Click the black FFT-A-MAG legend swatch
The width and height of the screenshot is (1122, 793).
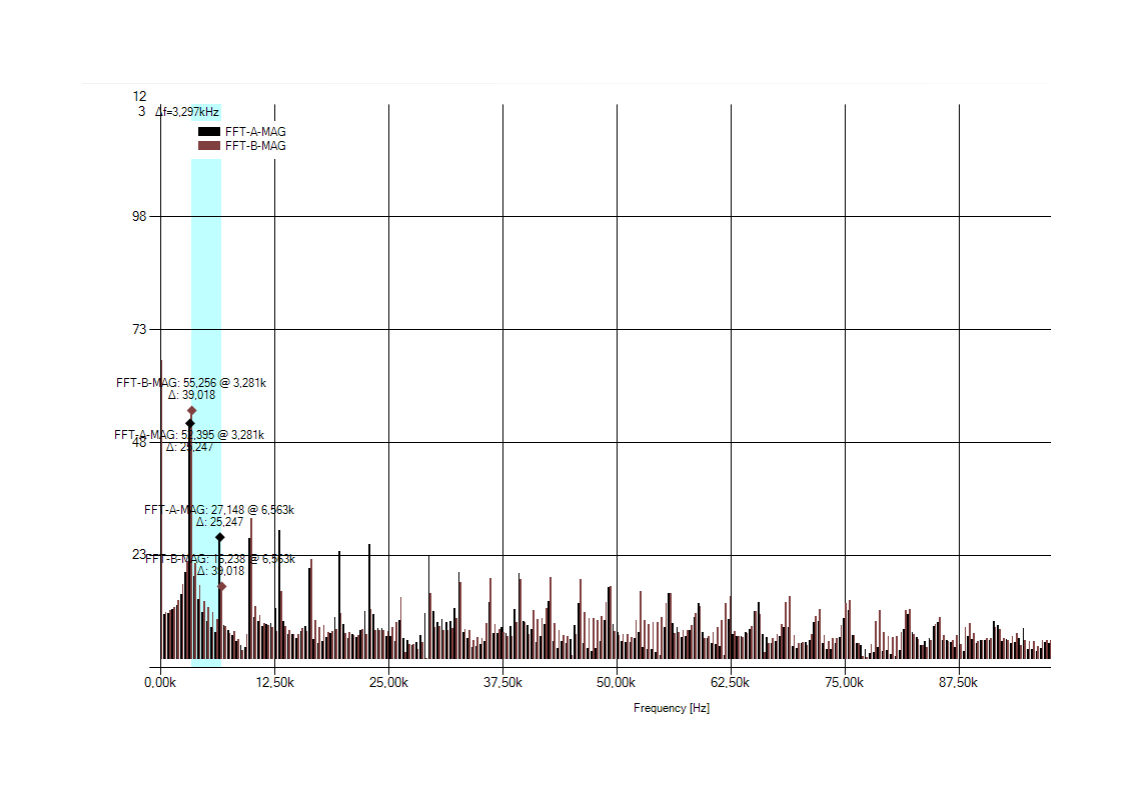coord(208,132)
